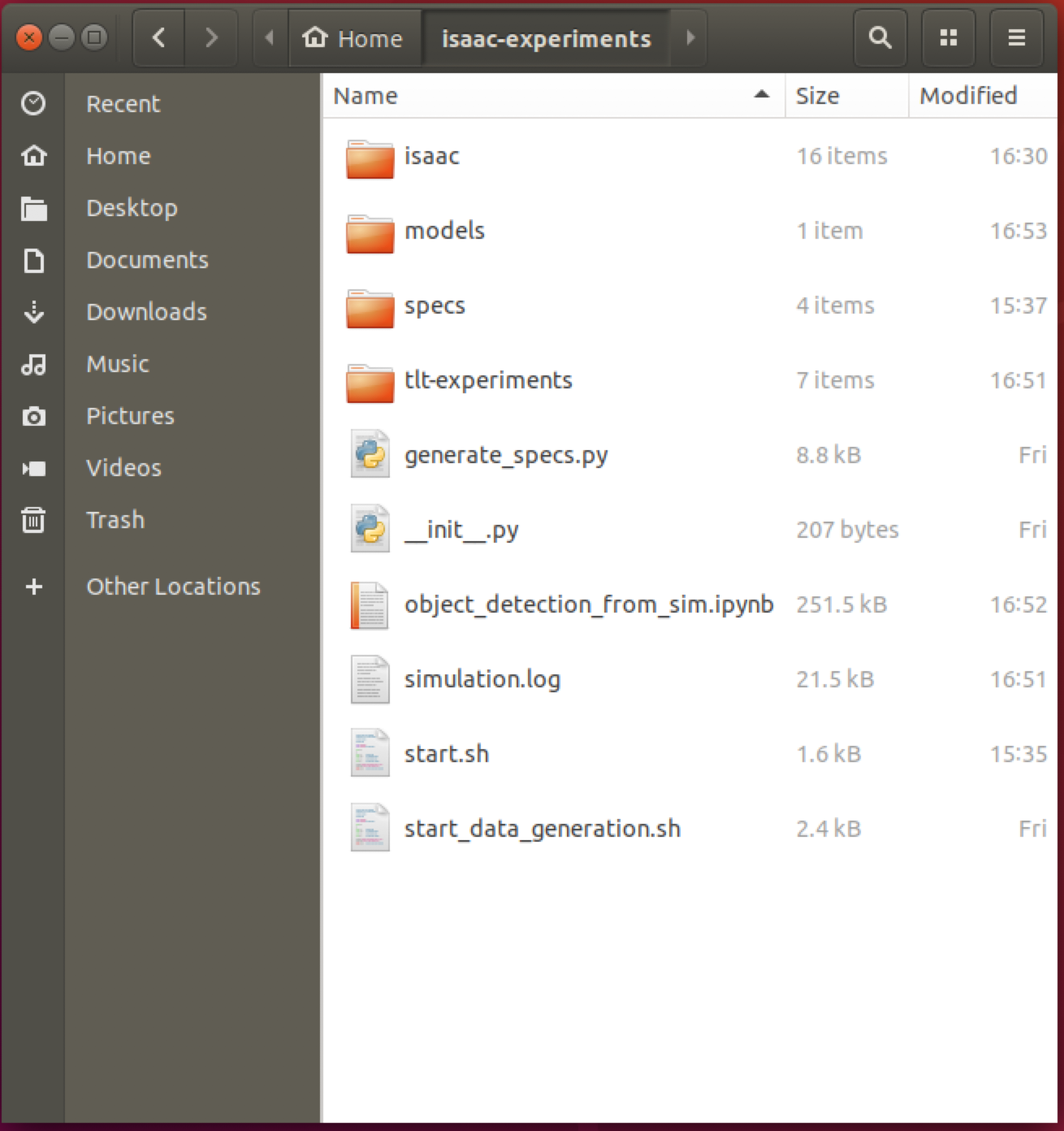Sort by the Modified column header
Screen dimensions: 1064x1131
pos(983,96)
